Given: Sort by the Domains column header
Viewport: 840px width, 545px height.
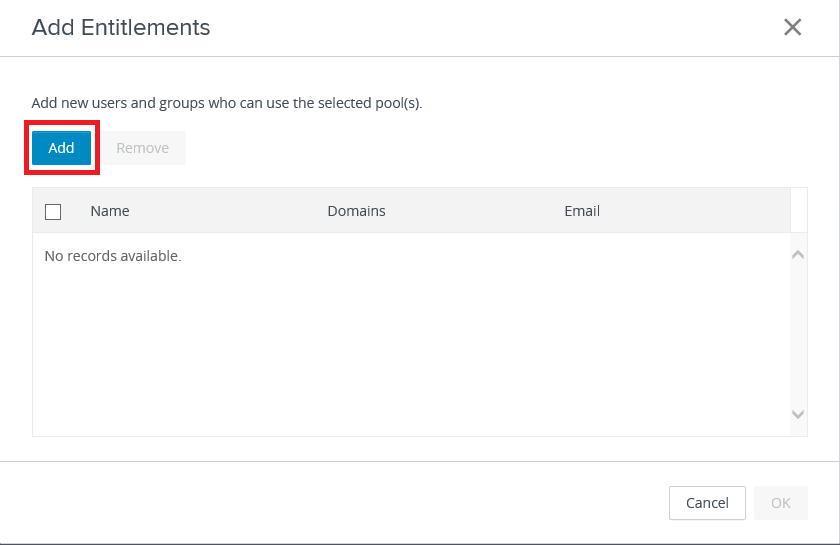Looking at the screenshot, I should click(x=356, y=211).
